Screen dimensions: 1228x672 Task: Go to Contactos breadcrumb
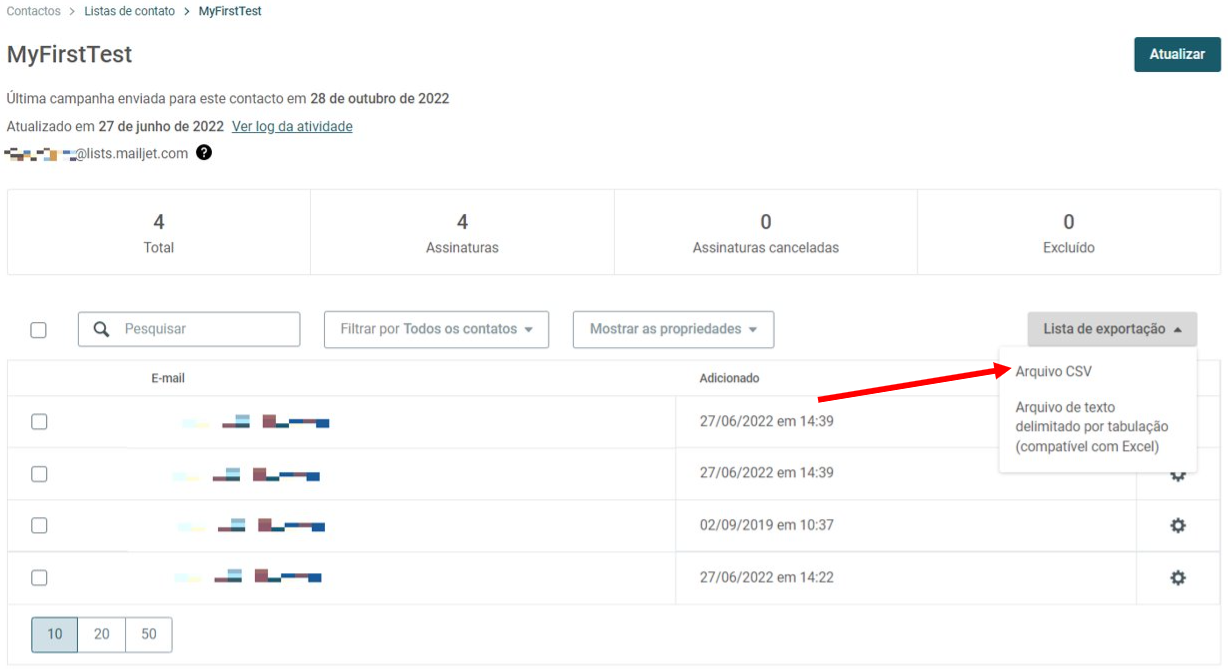click(34, 11)
